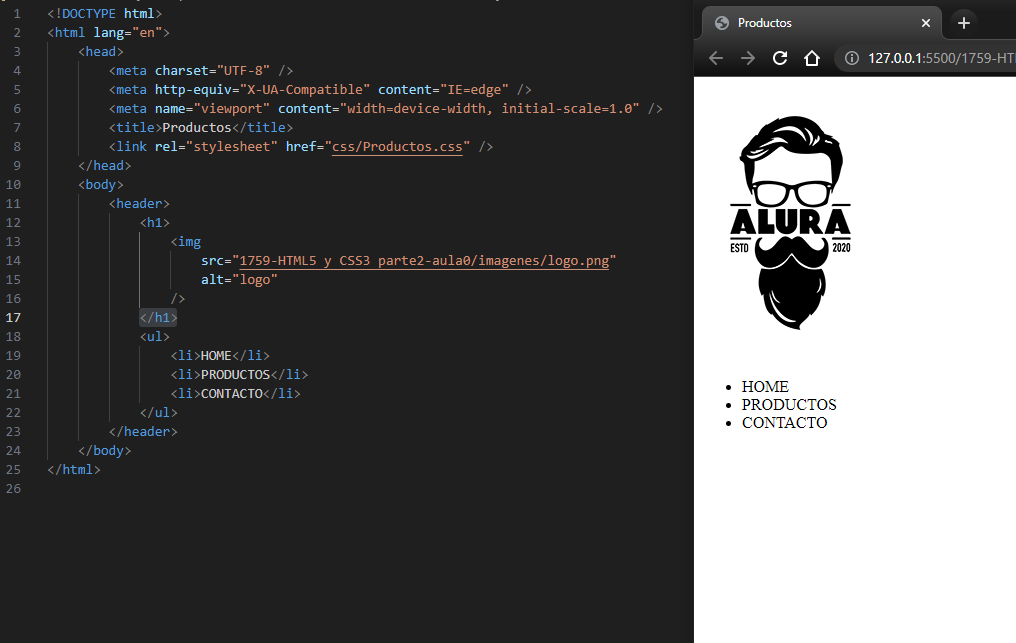Click the li CONTACTO line in code
1016x643 pixels.
click(235, 394)
